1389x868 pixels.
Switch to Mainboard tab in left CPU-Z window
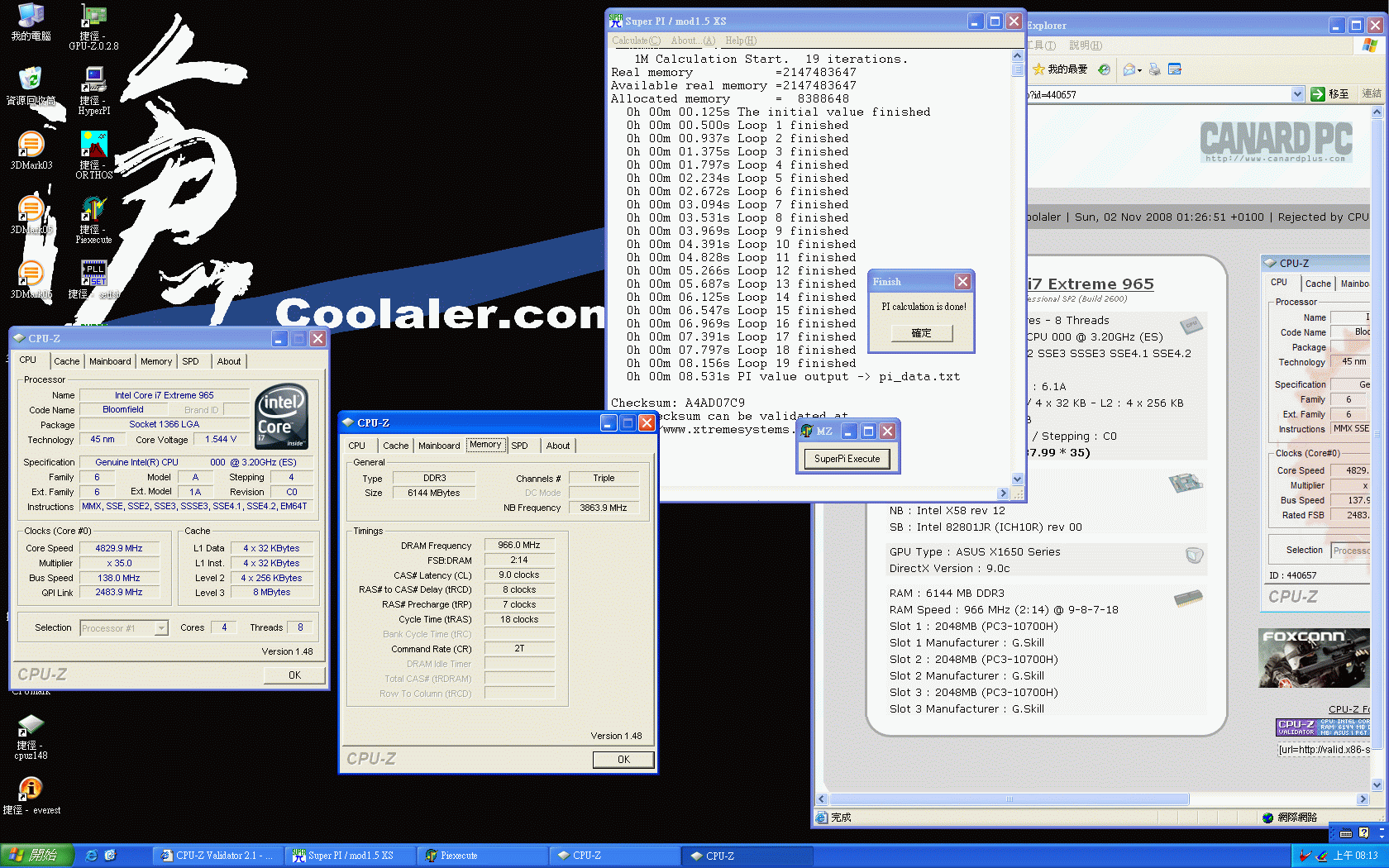(110, 361)
